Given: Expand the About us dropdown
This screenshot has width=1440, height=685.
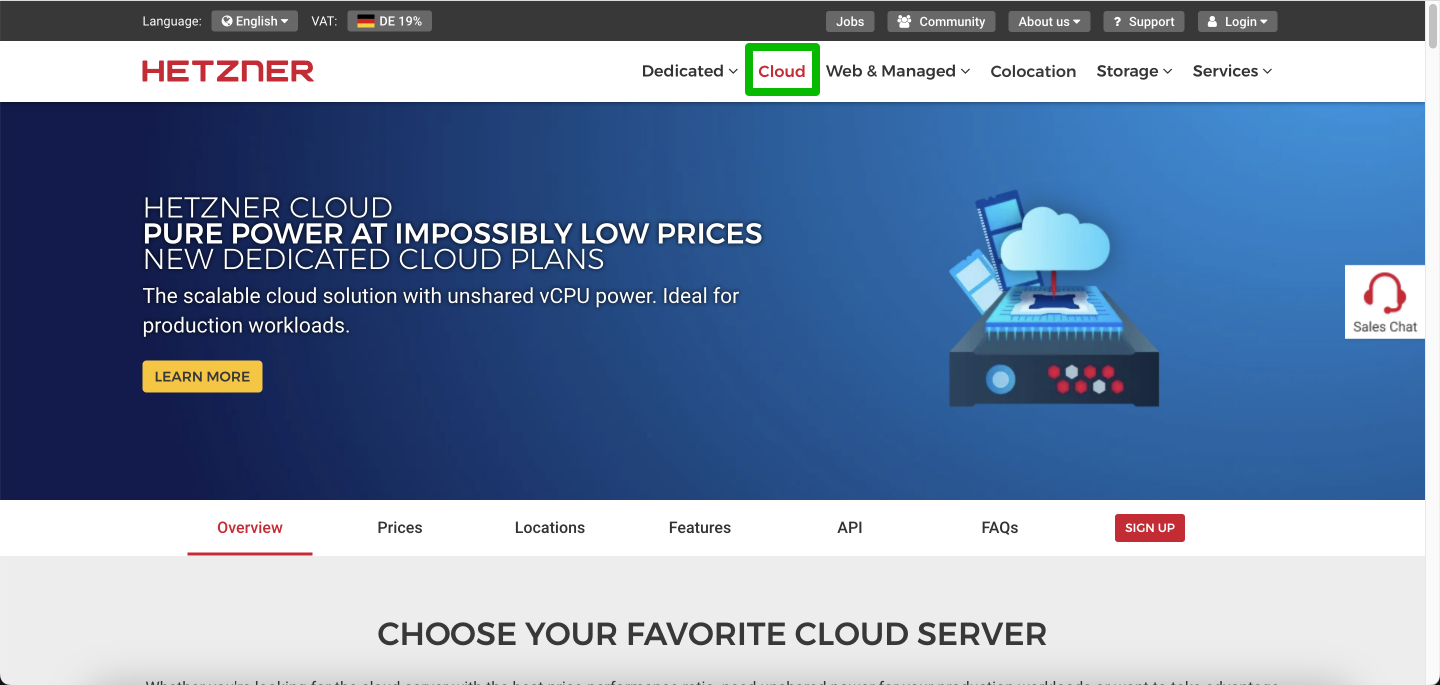Looking at the screenshot, I should pyautogui.click(x=1050, y=21).
